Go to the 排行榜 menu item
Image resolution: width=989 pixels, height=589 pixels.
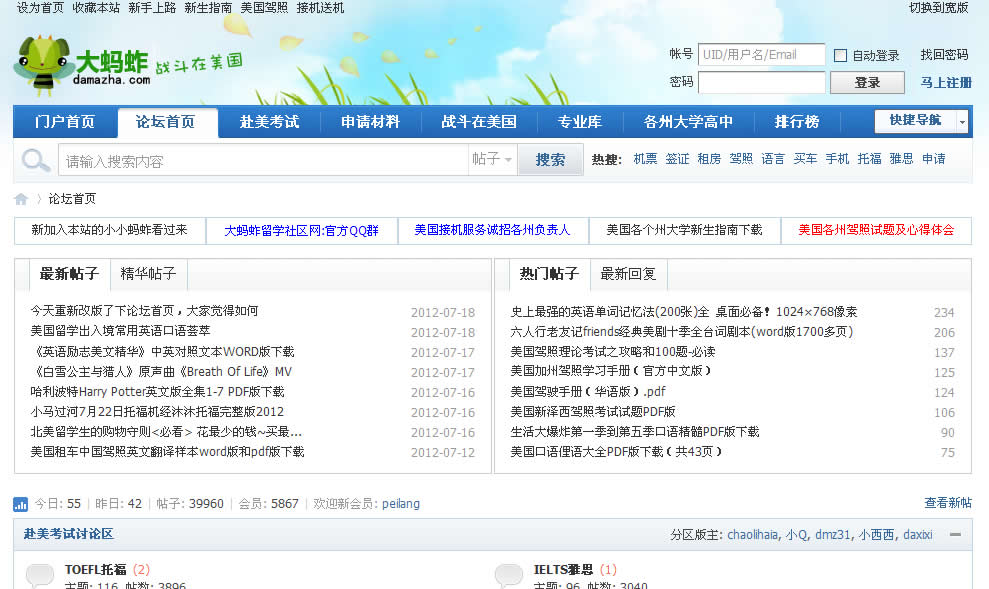point(797,122)
